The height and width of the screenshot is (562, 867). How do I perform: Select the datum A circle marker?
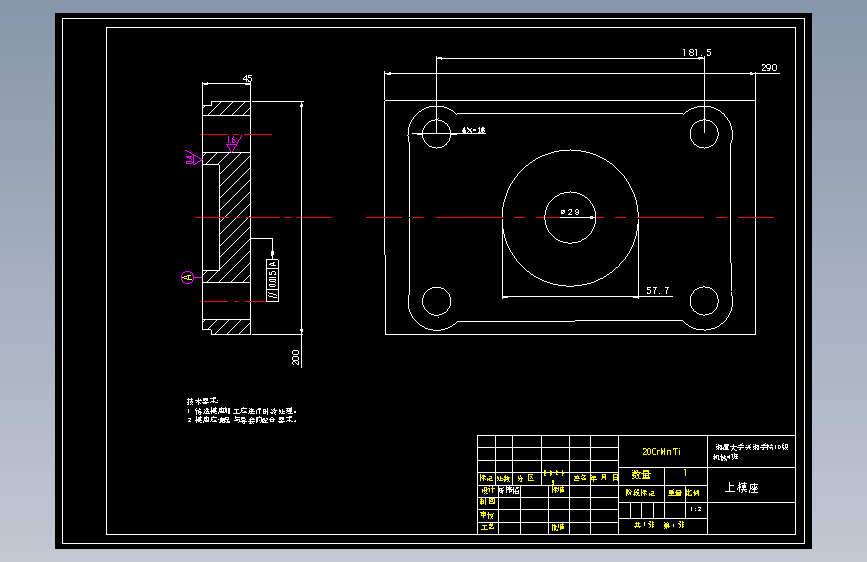click(187, 277)
